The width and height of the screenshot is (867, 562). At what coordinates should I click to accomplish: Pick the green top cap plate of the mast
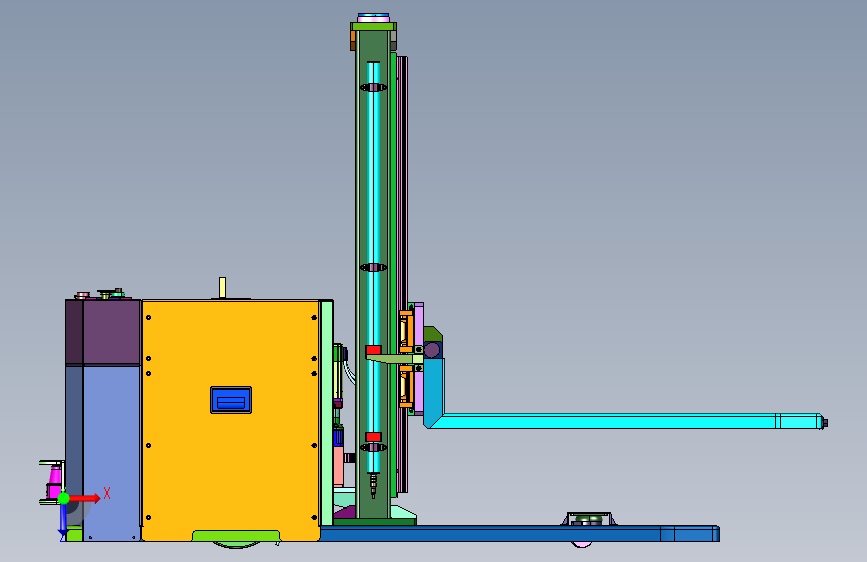click(x=373, y=27)
